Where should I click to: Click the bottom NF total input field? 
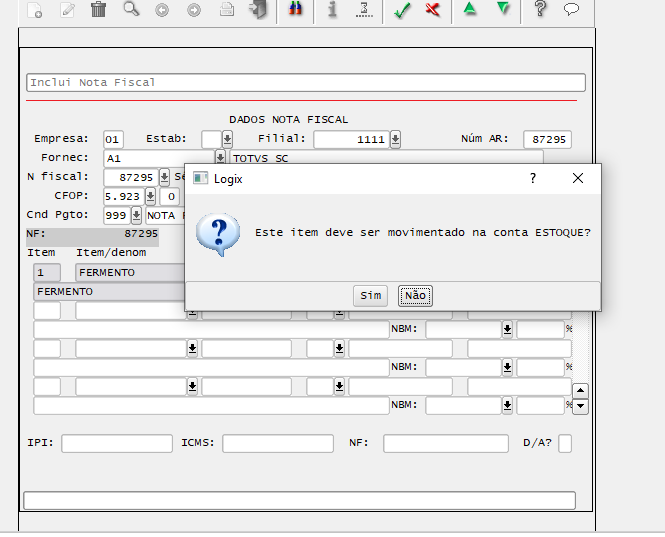click(446, 443)
